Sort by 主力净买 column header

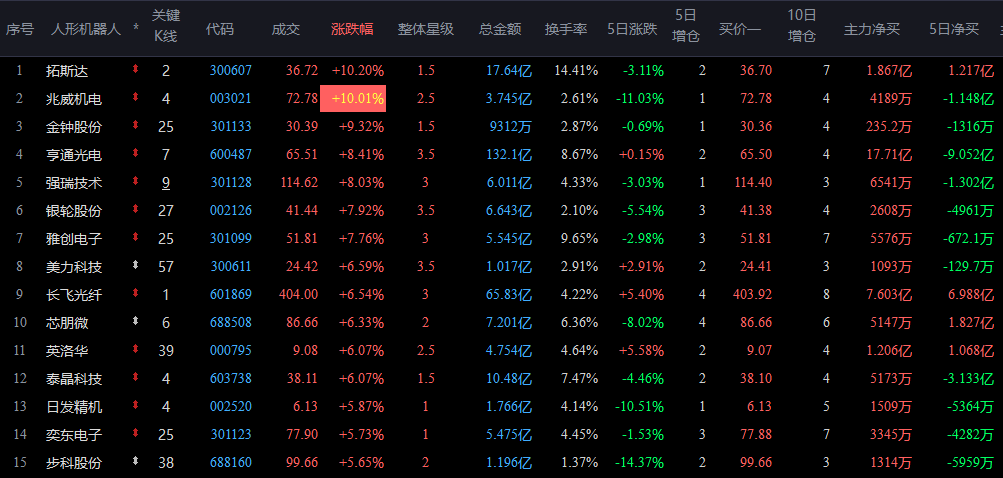[872, 29]
